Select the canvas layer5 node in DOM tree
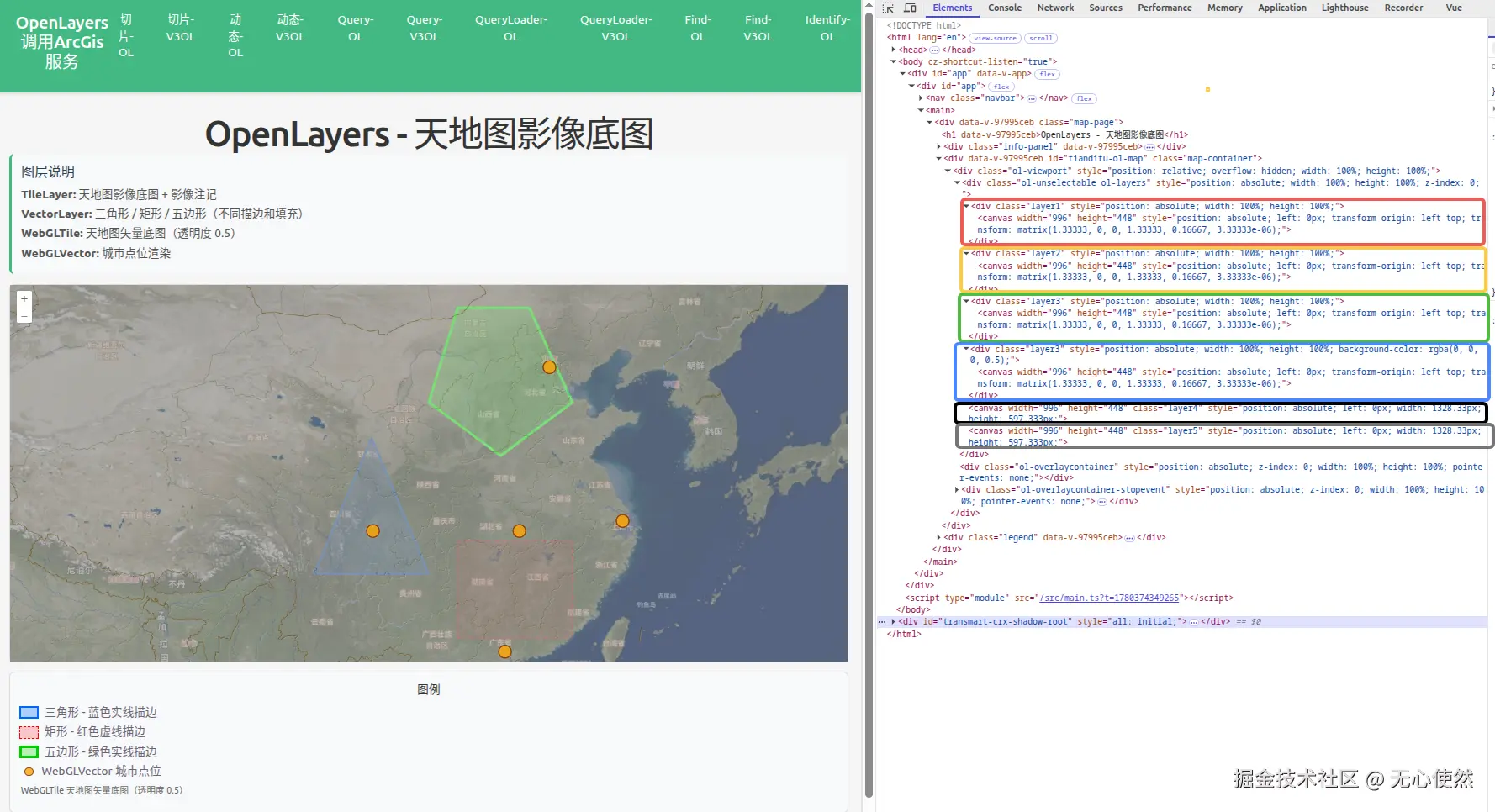The height and width of the screenshot is (812, 1495). pos(1224,435)
